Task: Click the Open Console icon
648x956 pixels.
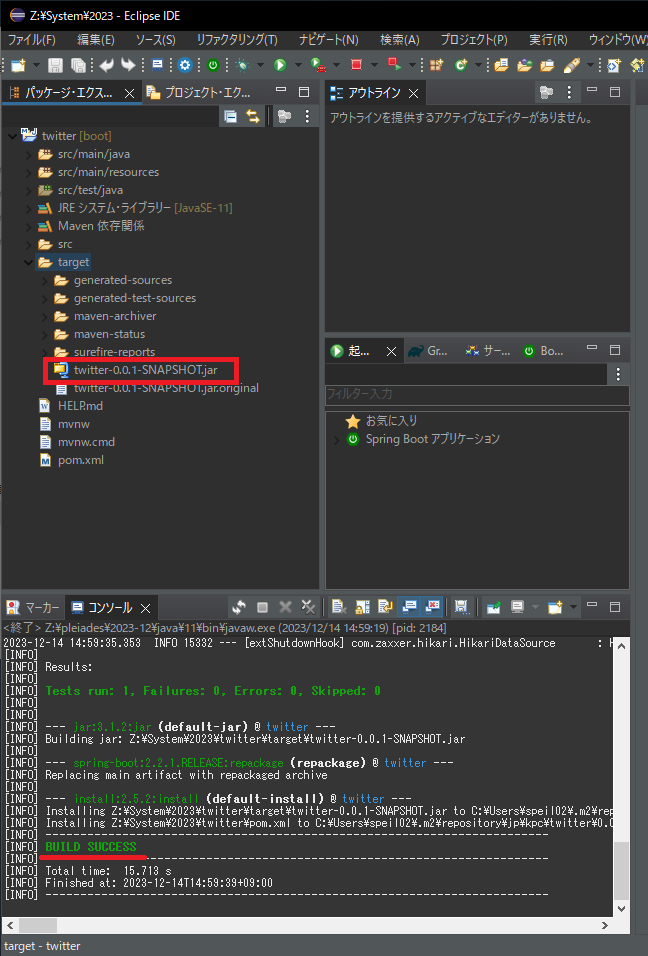Action: coord(555,607)
